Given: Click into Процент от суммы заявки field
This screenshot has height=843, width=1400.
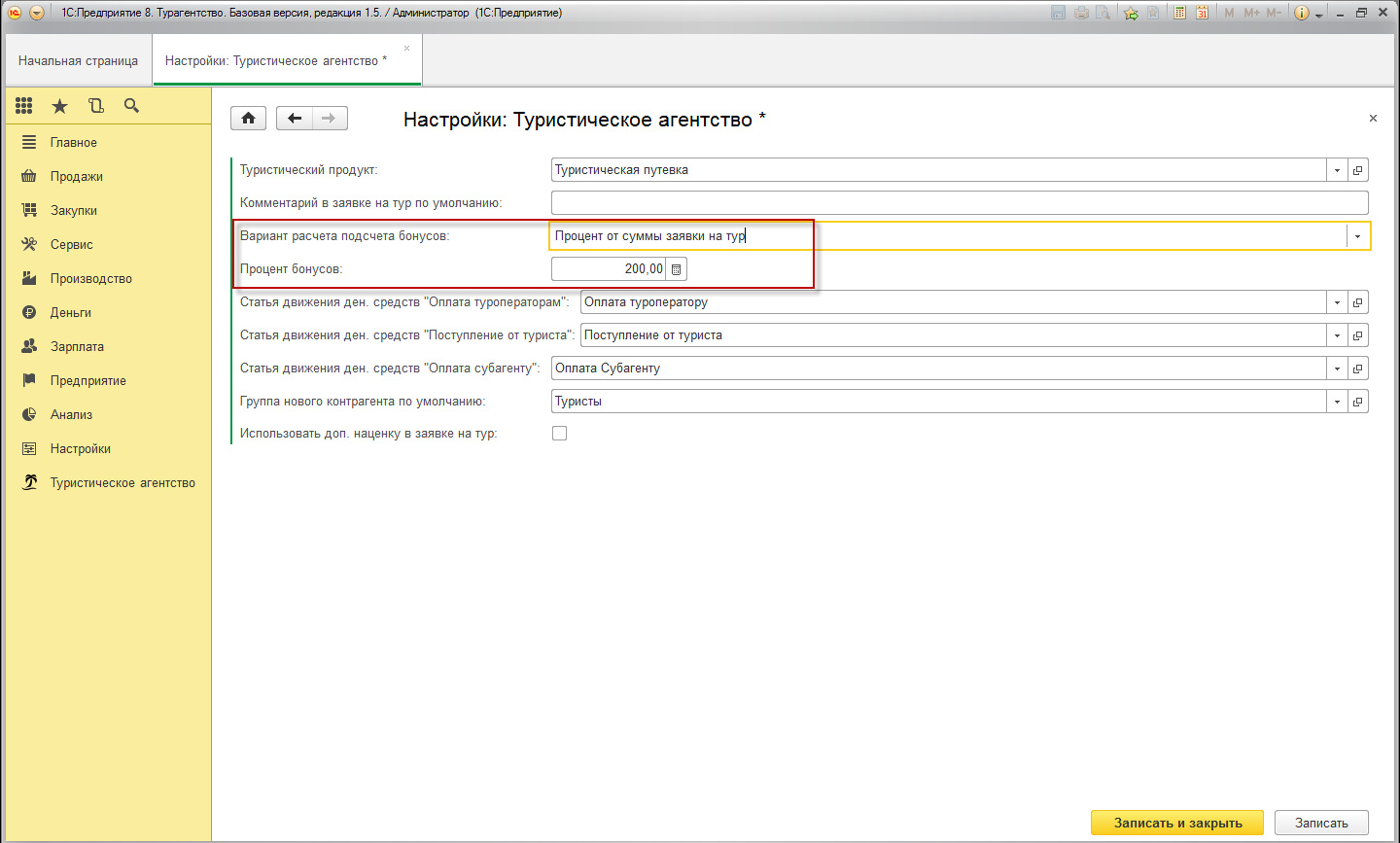Looking at the screenshot, I should [948, 236].
